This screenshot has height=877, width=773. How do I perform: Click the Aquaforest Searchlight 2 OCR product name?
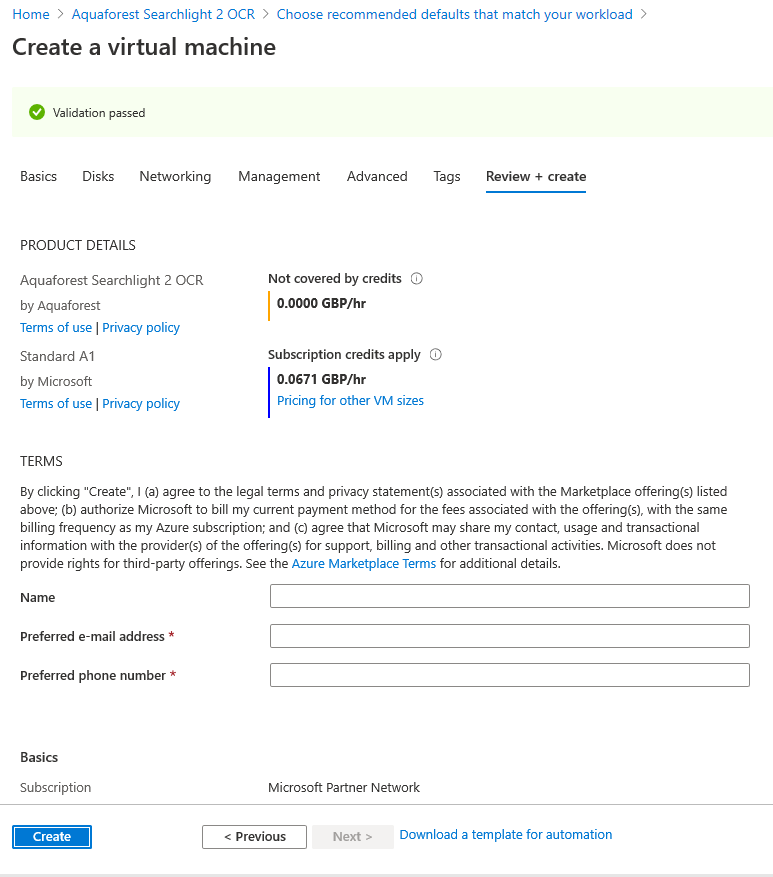point(112,280)
